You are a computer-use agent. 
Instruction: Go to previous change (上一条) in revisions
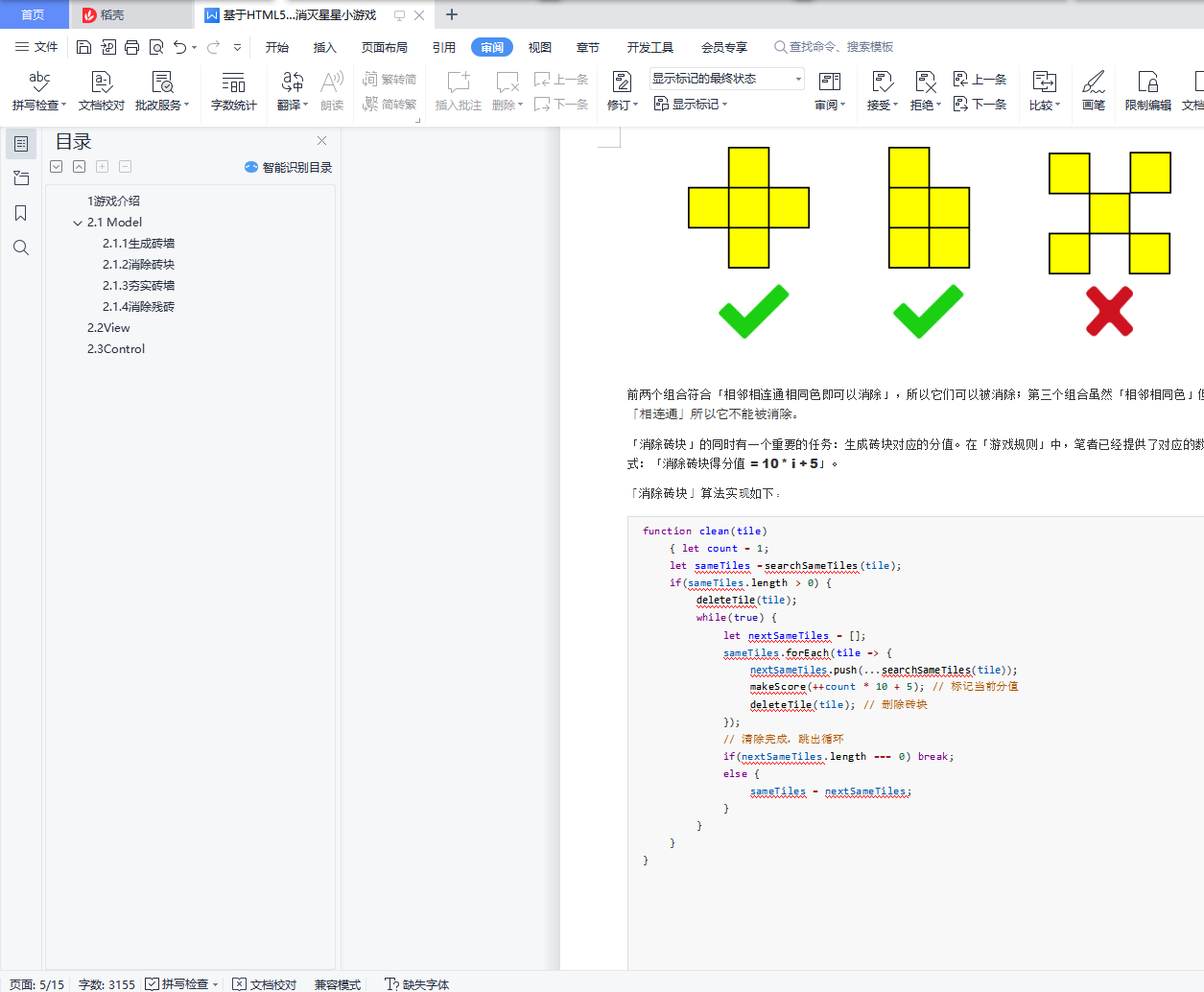click(980, 80)
